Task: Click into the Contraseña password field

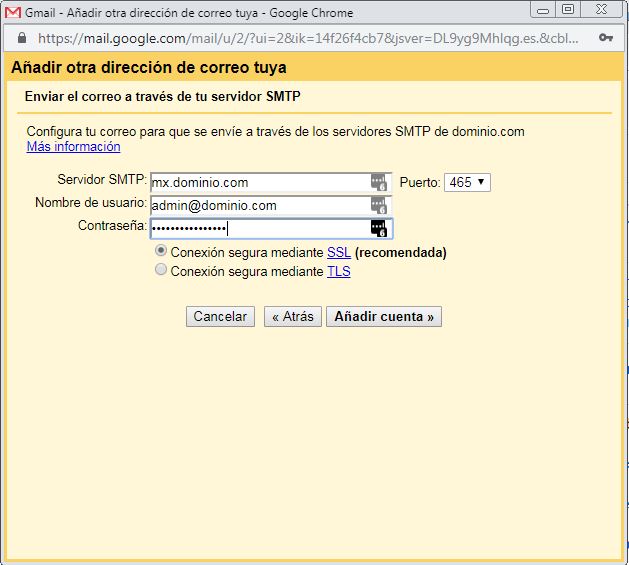Action: tap(258, 228)
